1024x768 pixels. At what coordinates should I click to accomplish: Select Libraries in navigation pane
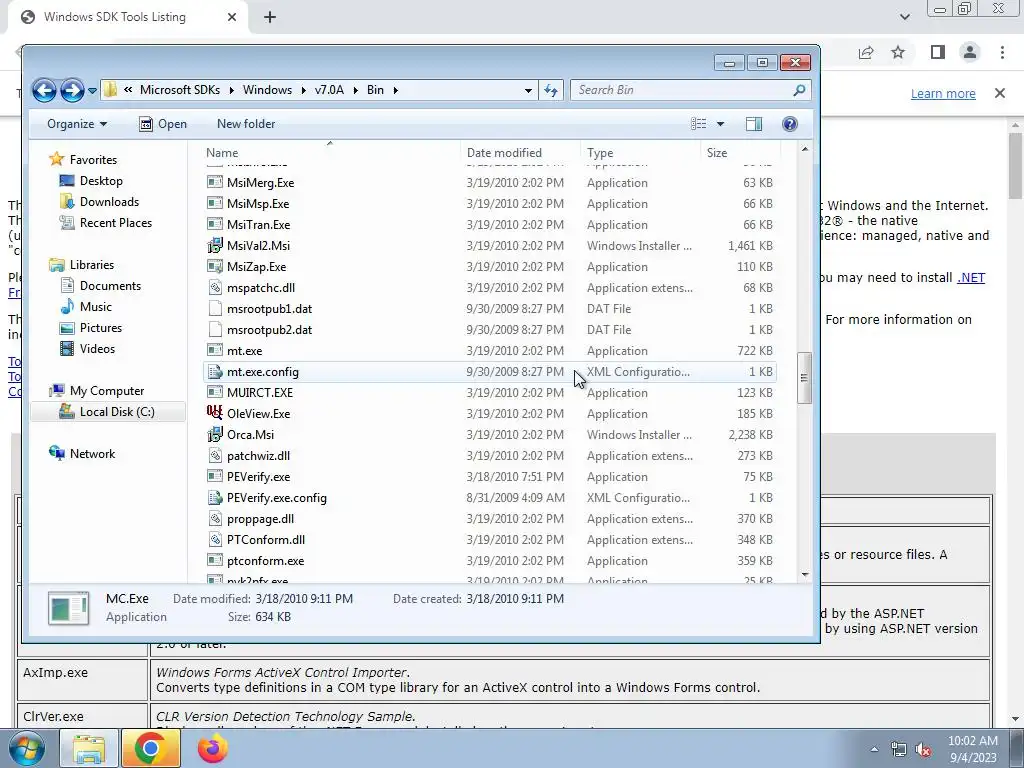coord(91,264)
